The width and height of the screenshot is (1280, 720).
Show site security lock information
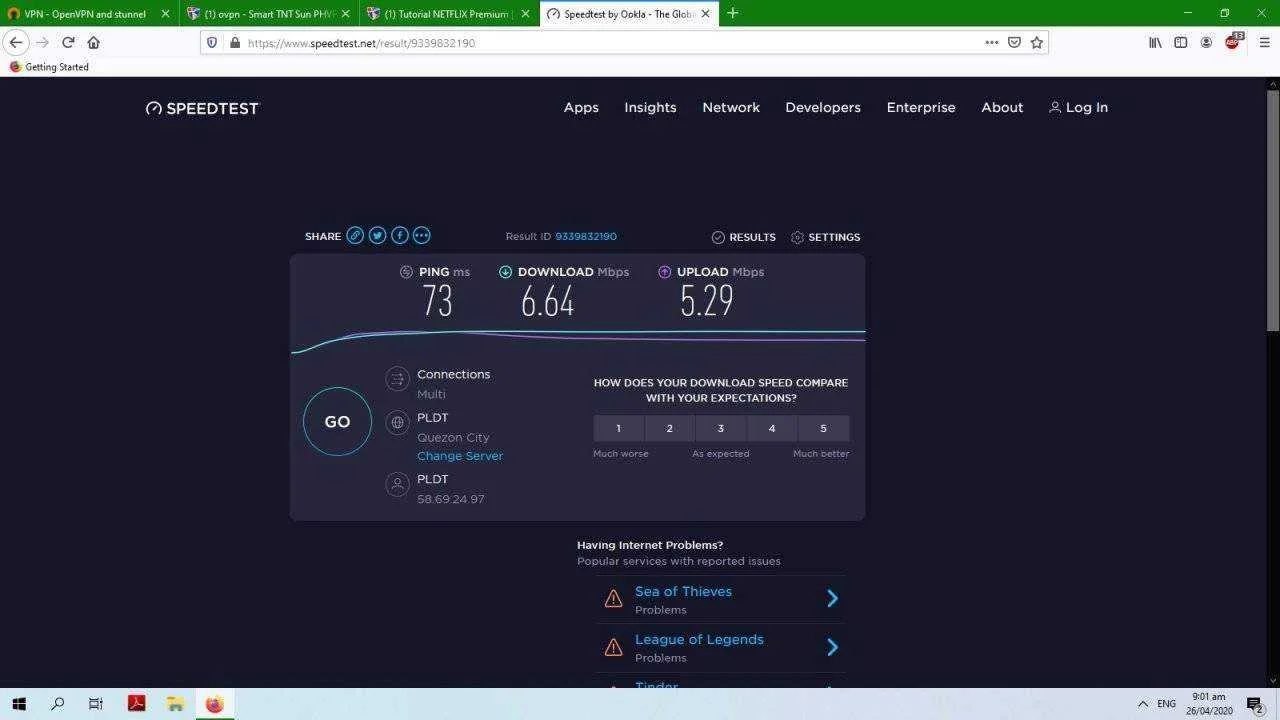point(235,43)
